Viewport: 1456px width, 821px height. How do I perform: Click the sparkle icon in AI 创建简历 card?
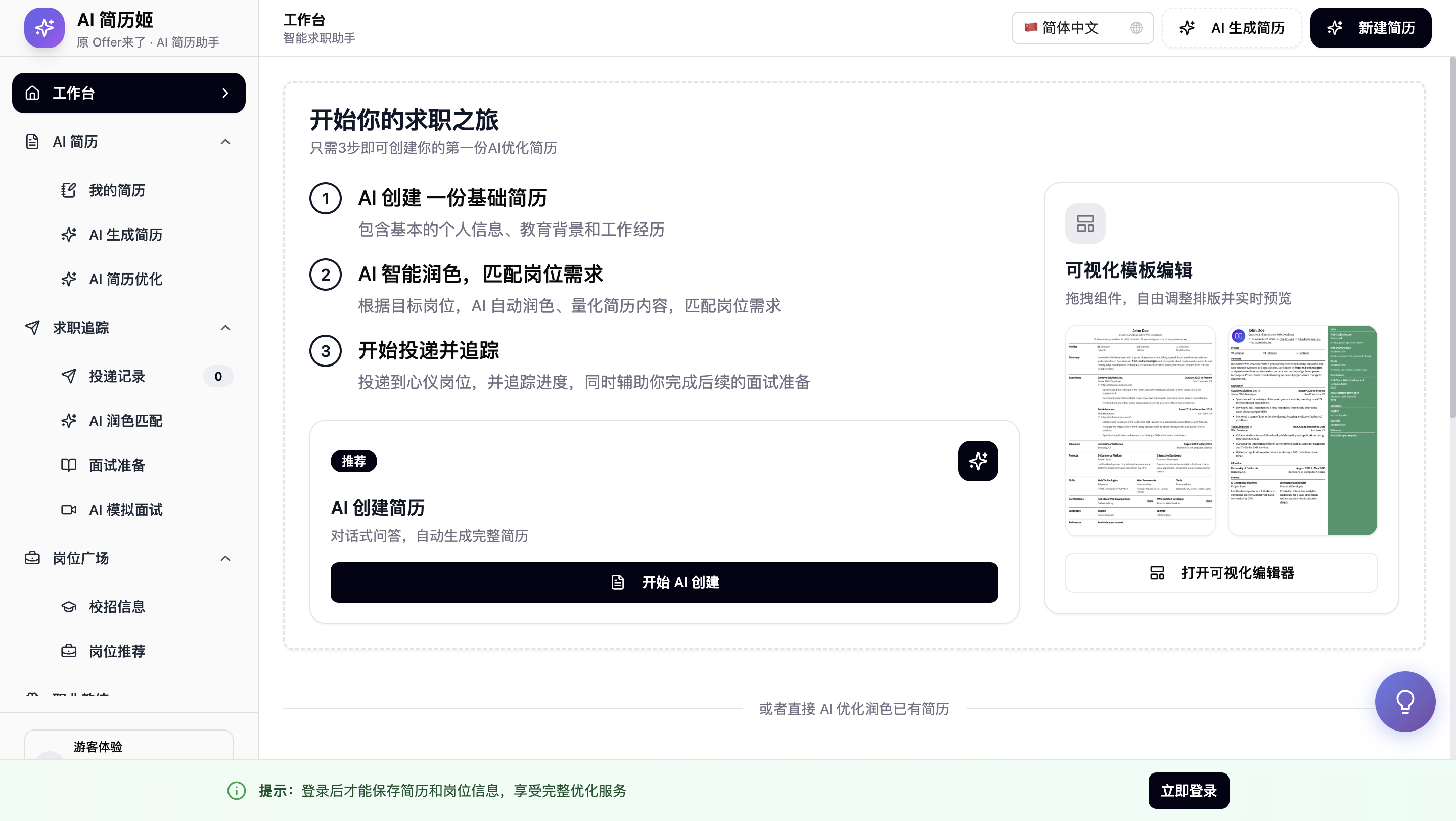[977, 461]
